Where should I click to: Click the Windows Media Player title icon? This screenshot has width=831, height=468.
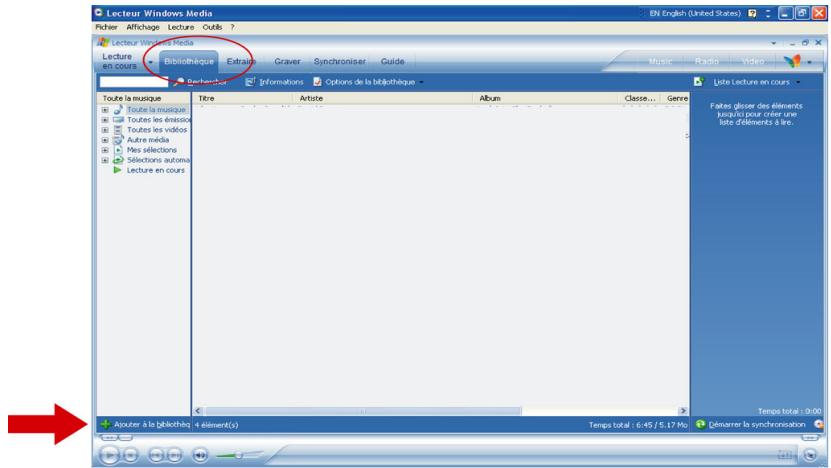[103, 42]
